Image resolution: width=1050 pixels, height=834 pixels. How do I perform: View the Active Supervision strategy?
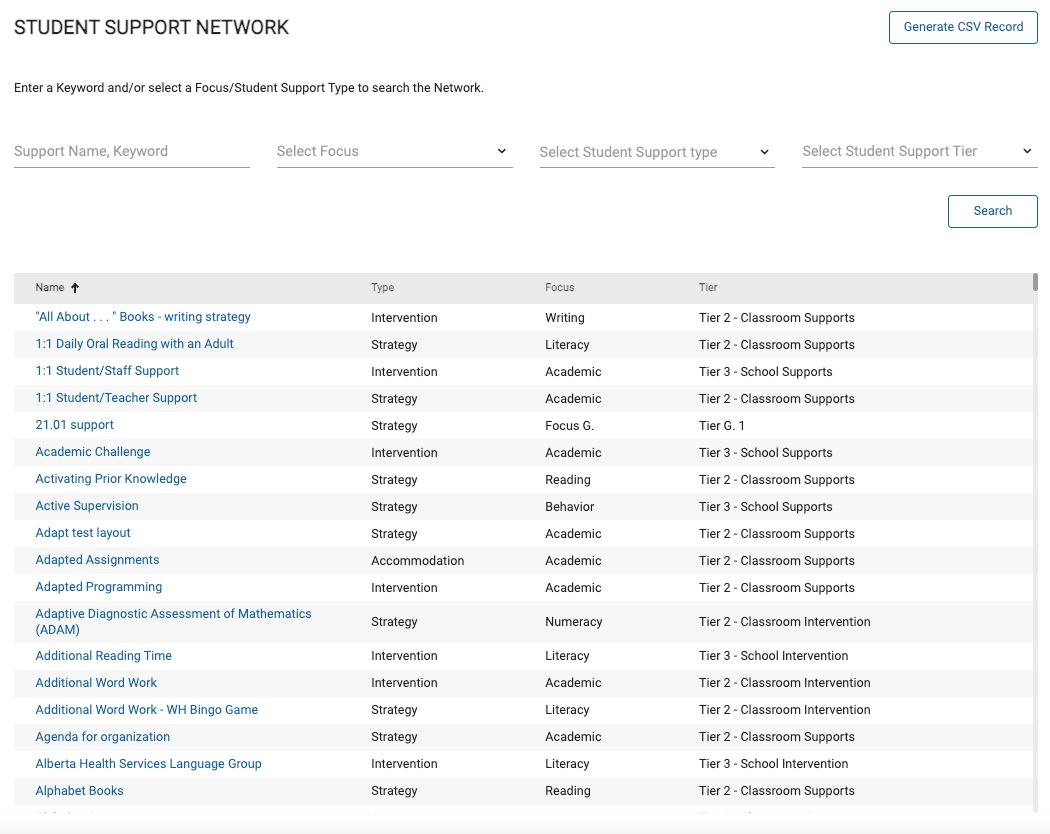click(86, 506)
